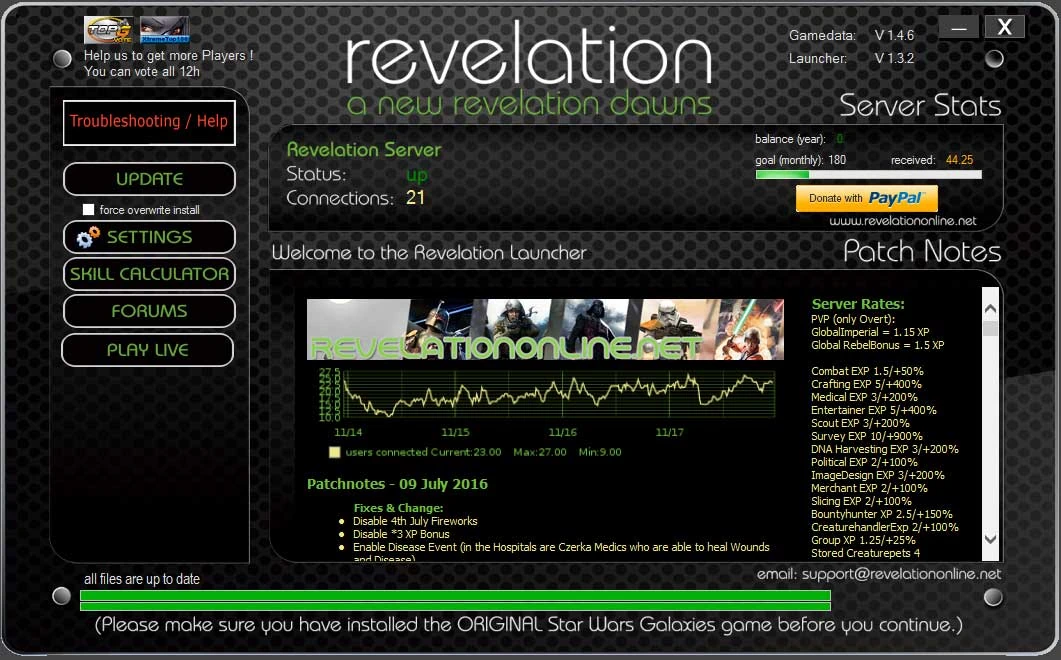Click the patch notes scroll-down arrow
The height and width of the screenshot is (660, 1061).
[x=991, y=540]
